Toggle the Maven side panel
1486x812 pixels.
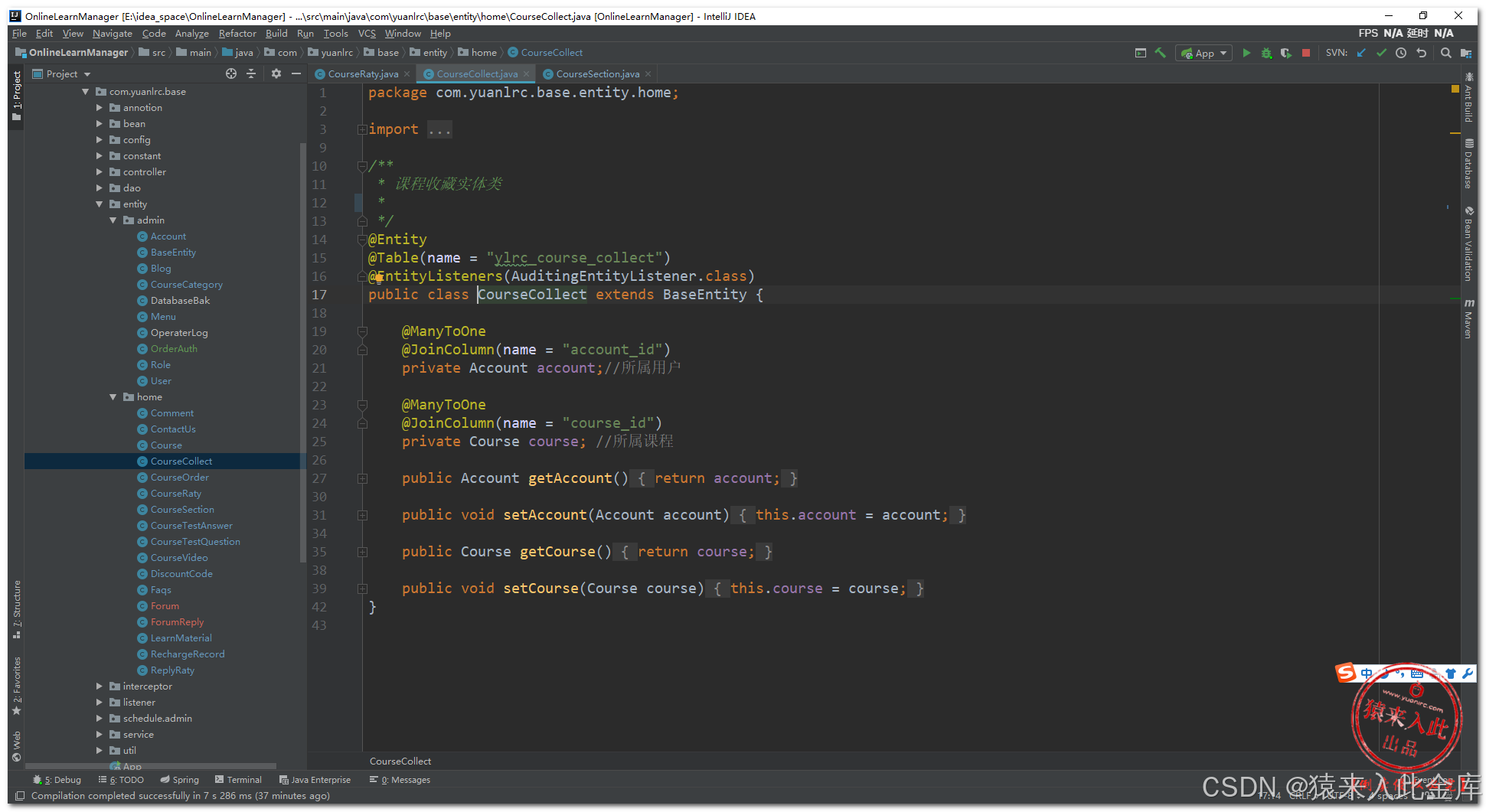point(1468,318)
